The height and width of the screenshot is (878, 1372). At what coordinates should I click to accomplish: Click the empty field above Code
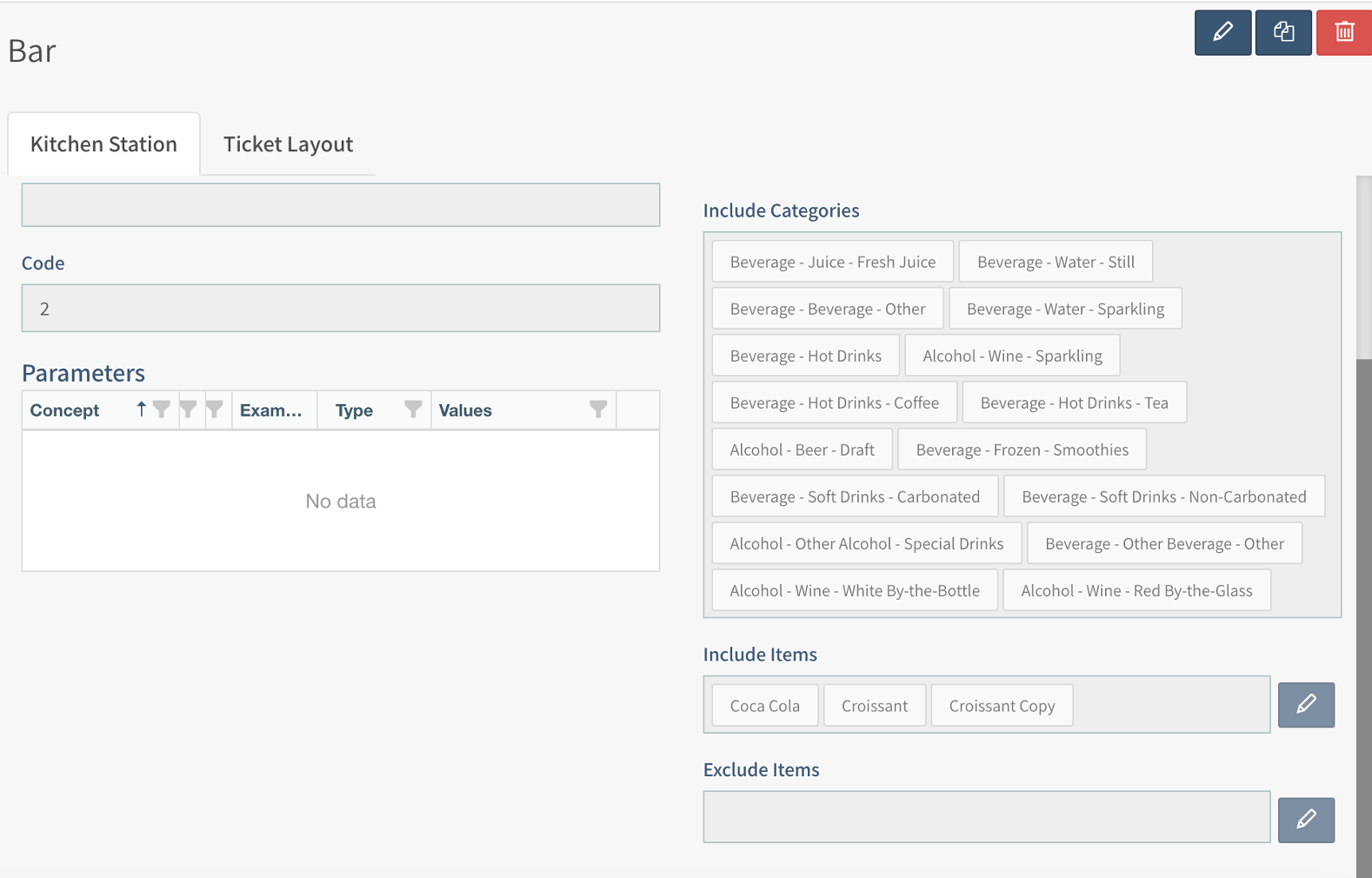[341, 205]
